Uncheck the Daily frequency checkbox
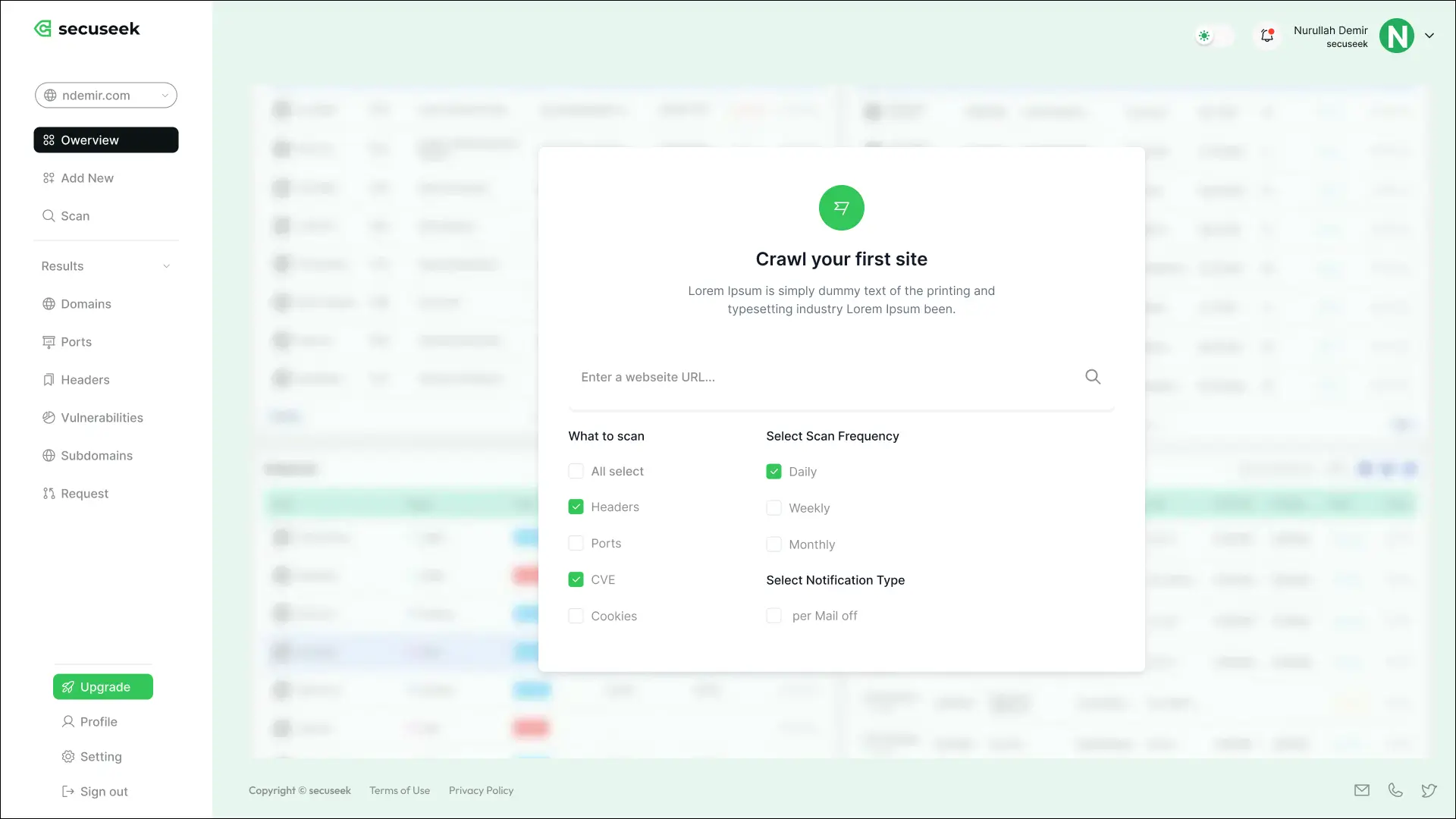 pos(773,472)
